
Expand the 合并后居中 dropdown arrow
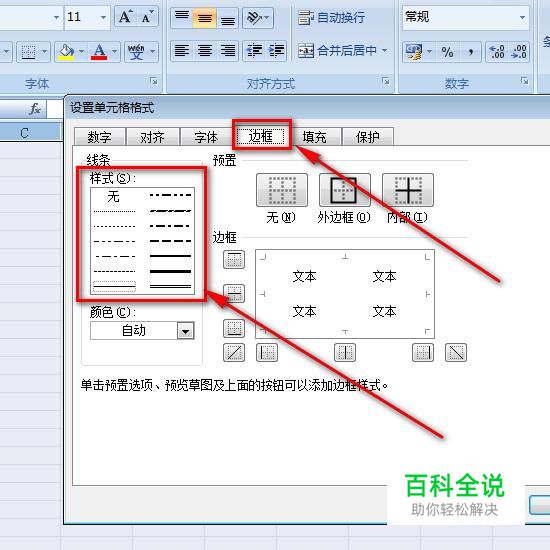click(x=384, y=51)
